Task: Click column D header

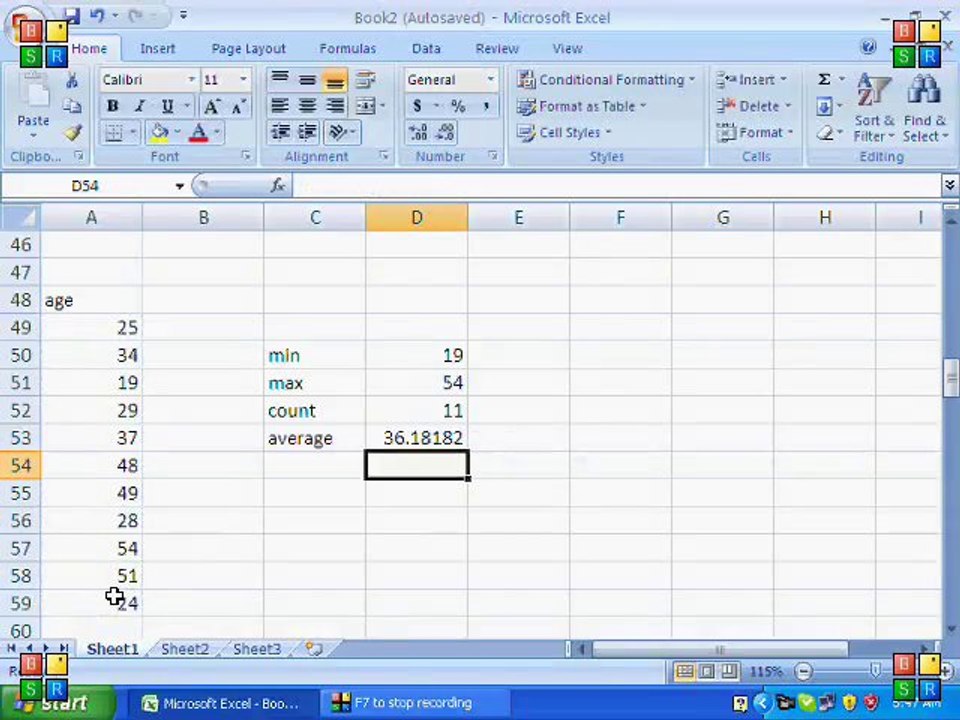Action: click(x=417, y=217)
